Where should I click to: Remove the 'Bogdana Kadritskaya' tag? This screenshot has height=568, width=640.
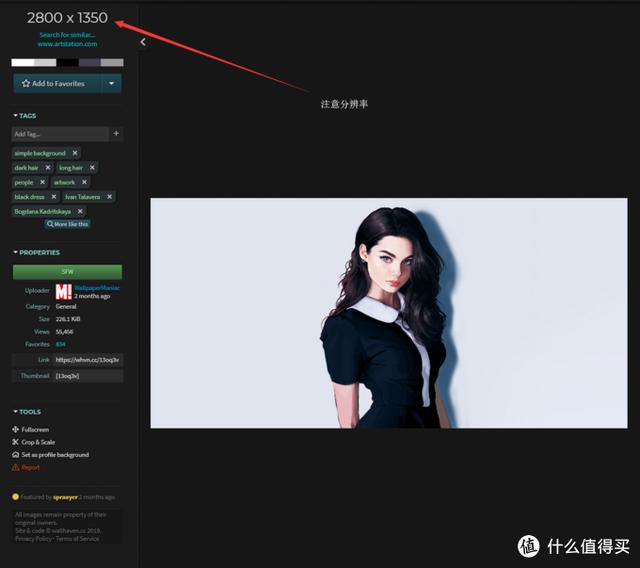(x=80, y=211)
